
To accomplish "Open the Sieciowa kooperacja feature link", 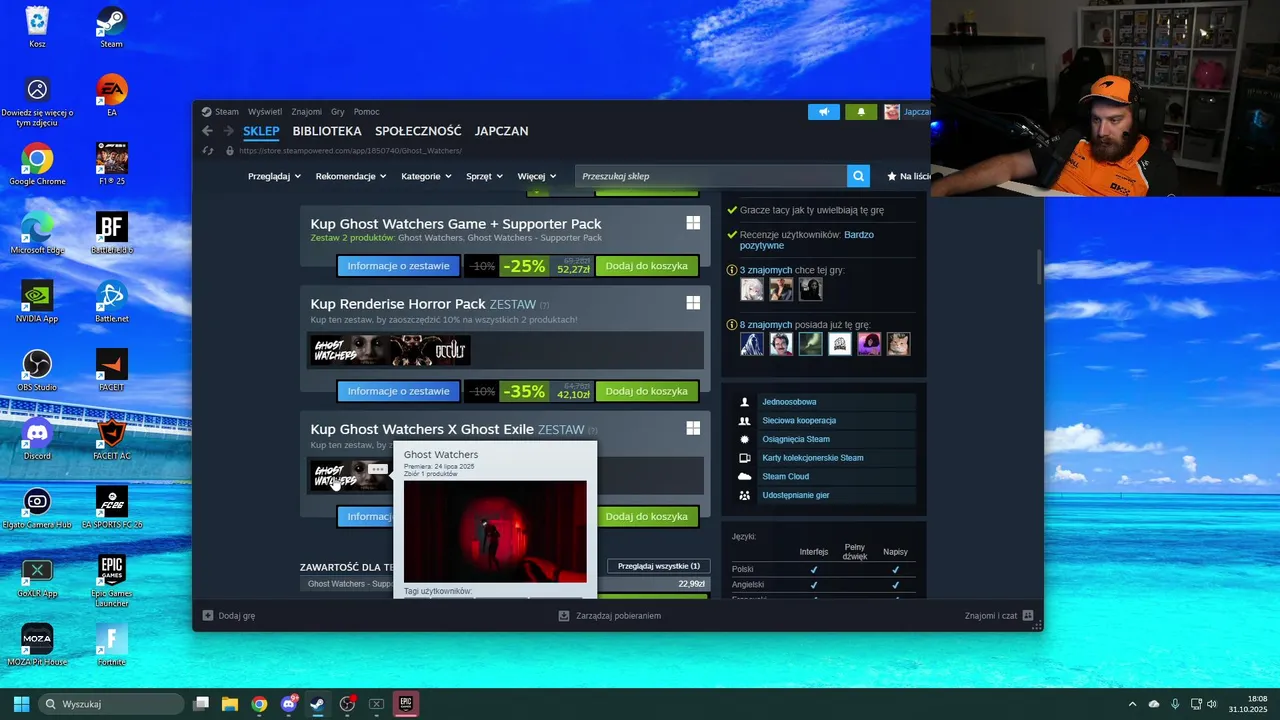I will (x=799, y=421).
